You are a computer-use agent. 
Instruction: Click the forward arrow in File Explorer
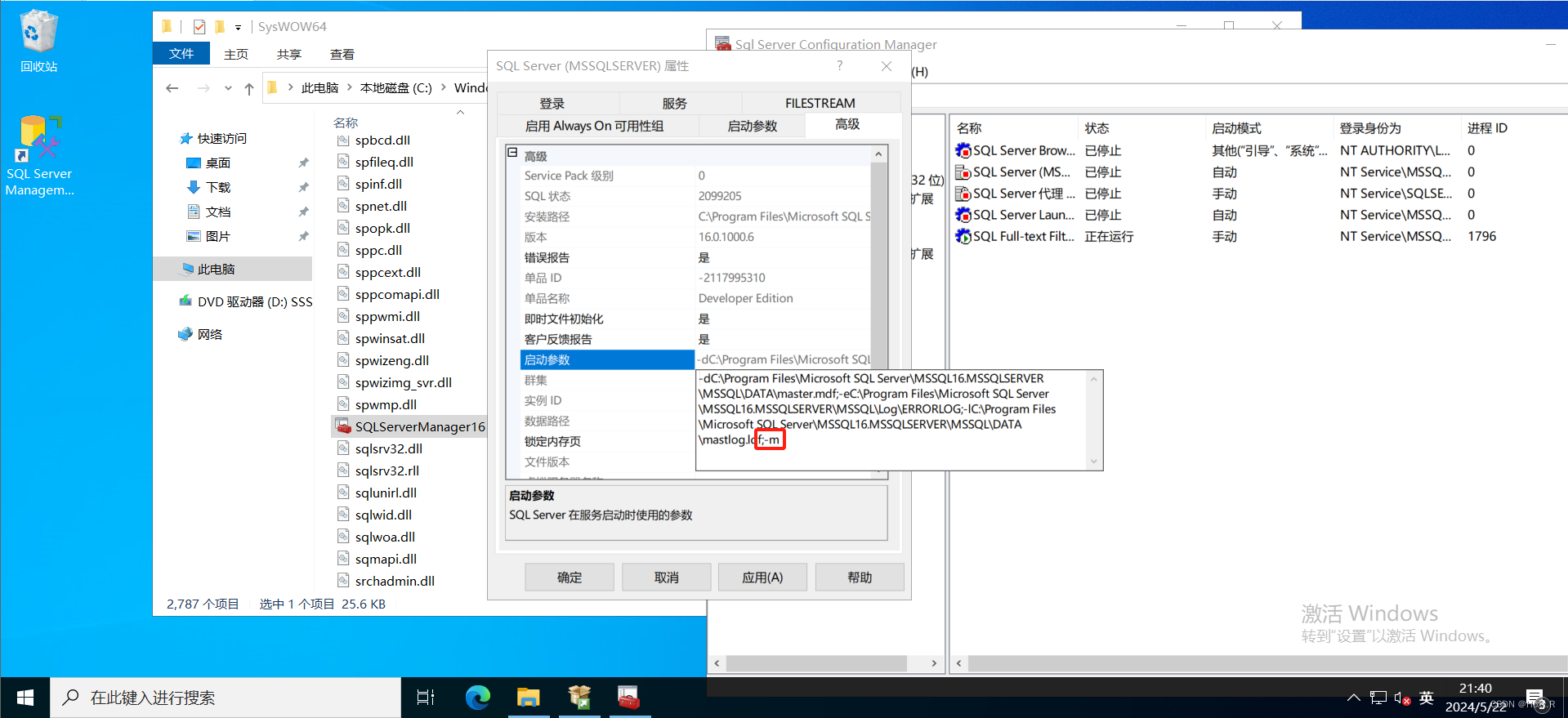[203, 88]
